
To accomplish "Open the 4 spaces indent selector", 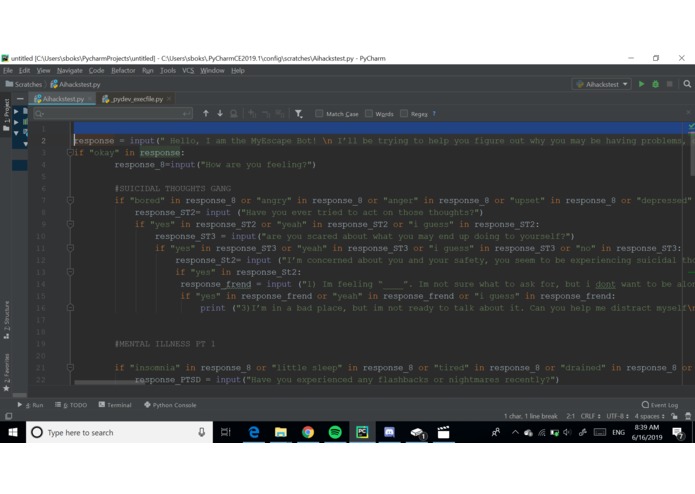I will click(x=650, y=416).
